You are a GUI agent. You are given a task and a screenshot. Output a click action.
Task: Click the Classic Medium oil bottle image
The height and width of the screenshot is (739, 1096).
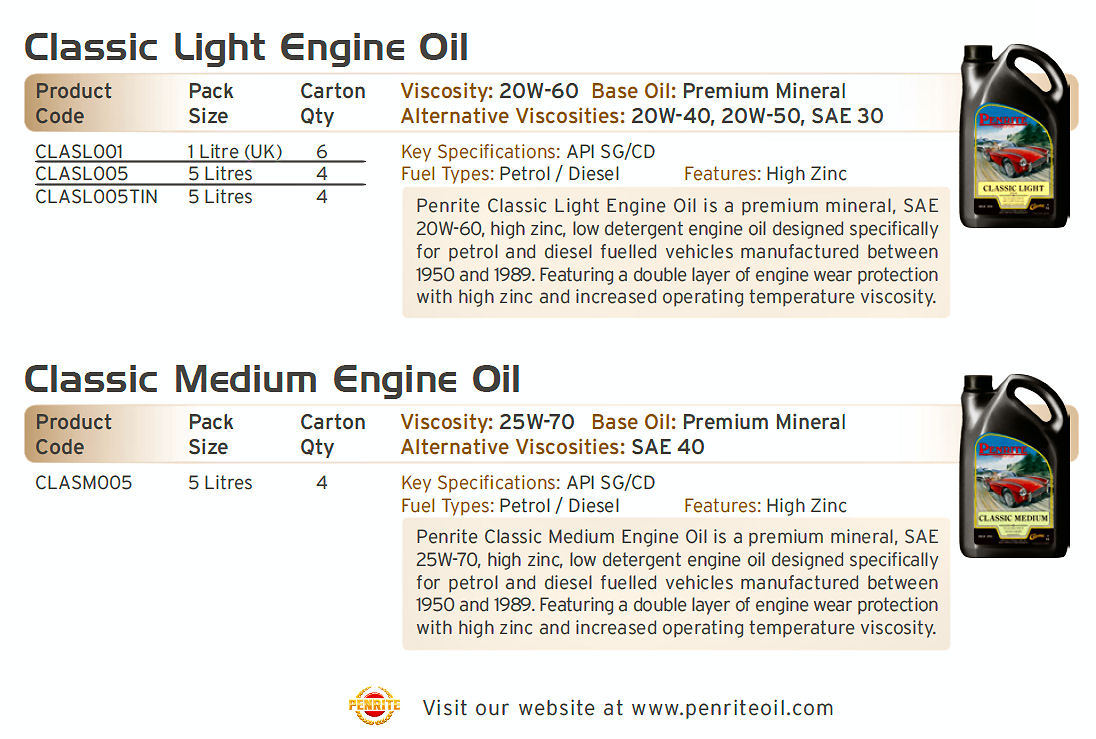[1014, 466]
